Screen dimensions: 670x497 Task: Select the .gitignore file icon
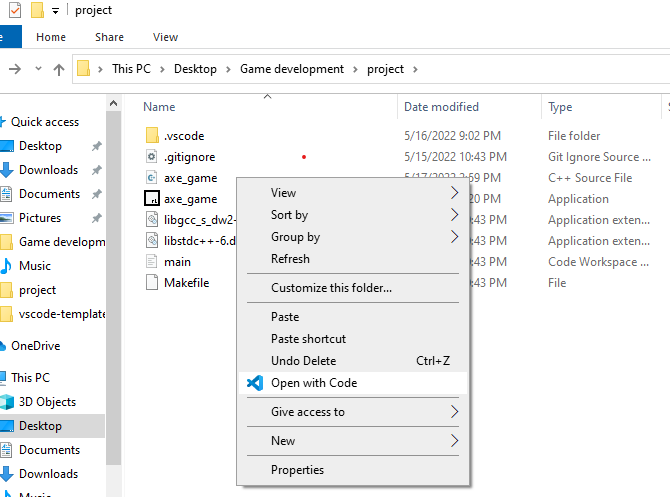152,157
